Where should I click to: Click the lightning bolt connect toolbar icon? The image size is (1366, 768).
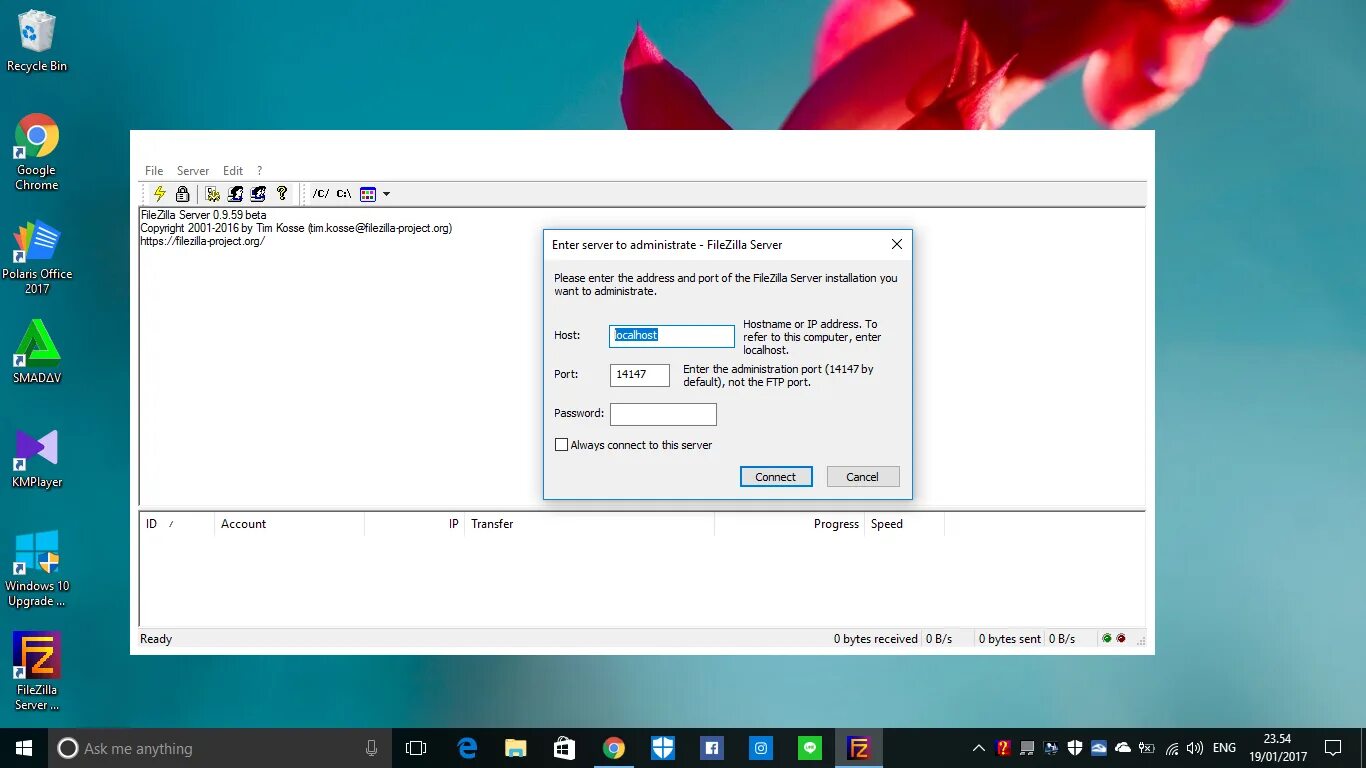pyautogui.click(x=159, y=194)
